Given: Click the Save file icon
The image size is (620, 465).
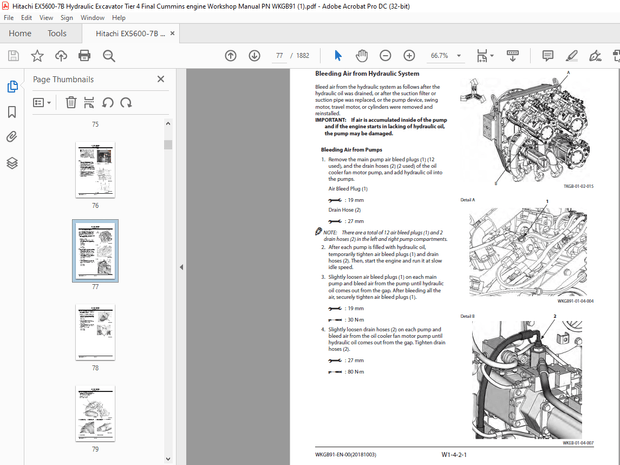Looking at the screenshot, I should click(13, 56).
